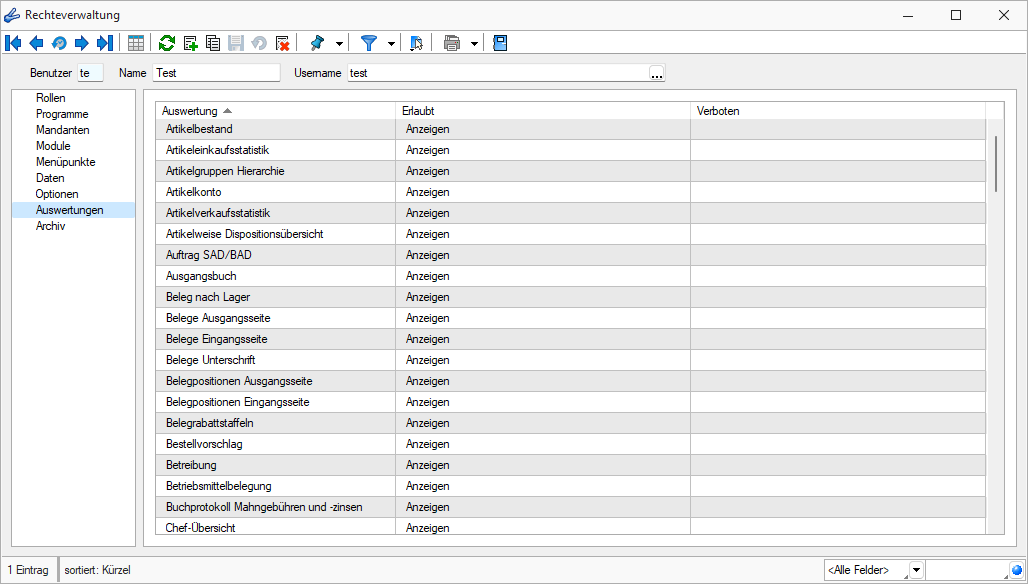Screen dimensions: 1028x584
Task: Select the Ausgangsbuch row
Action: (x=570, y=276)
